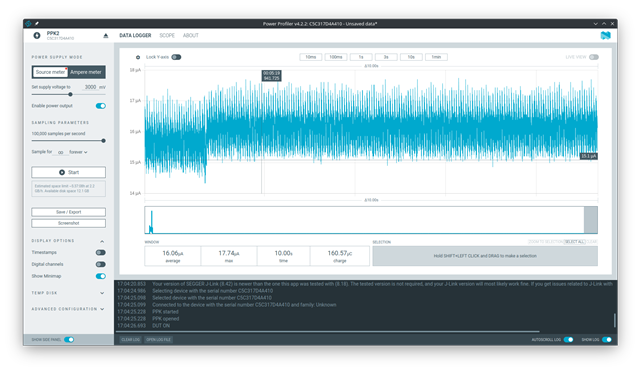Turn off Show Log switch
Viewport: 640px width, 372px height.
[x=607, y=340]
